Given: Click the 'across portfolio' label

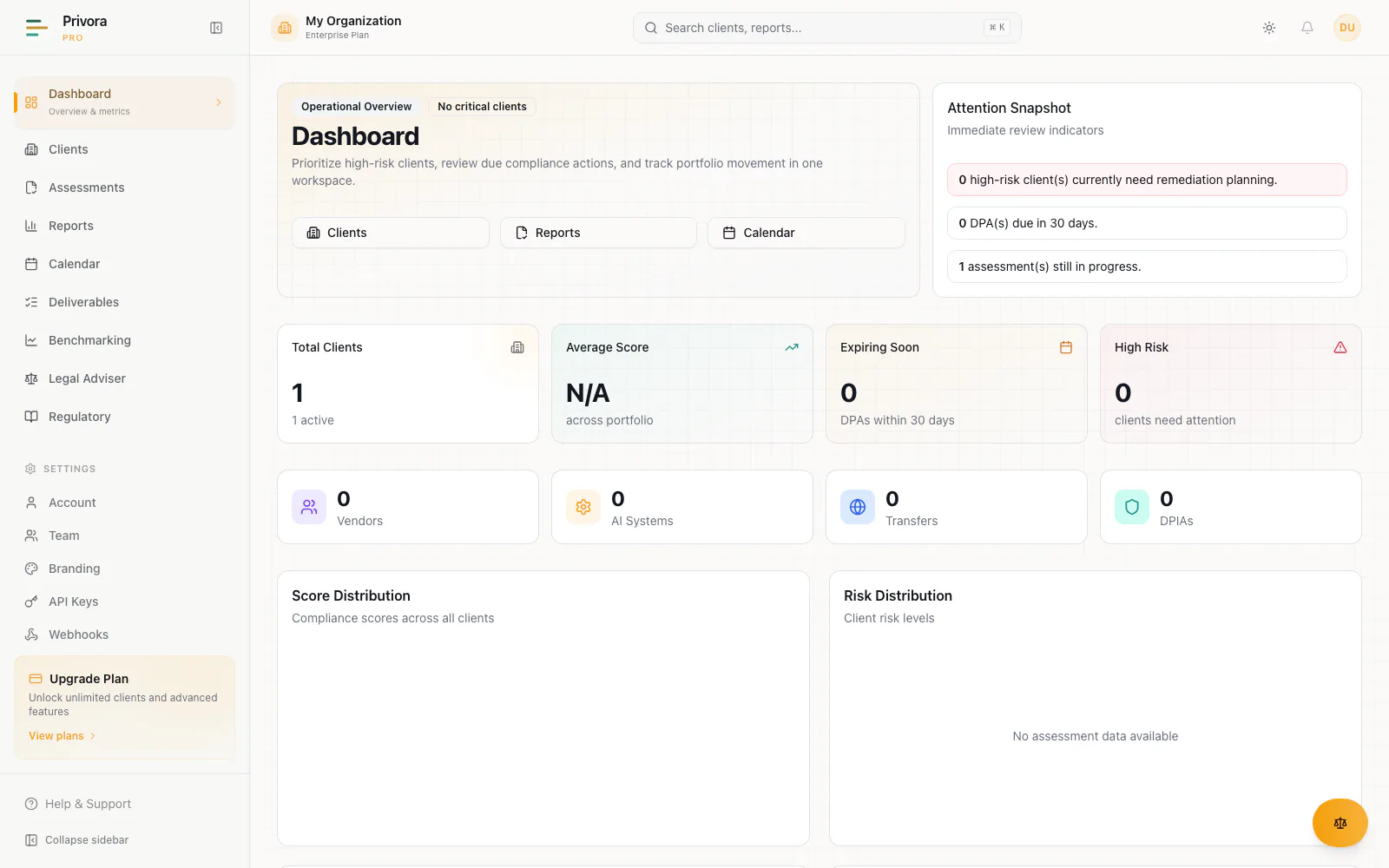Looking at the screenshot, I should click(x=609, y=420).
